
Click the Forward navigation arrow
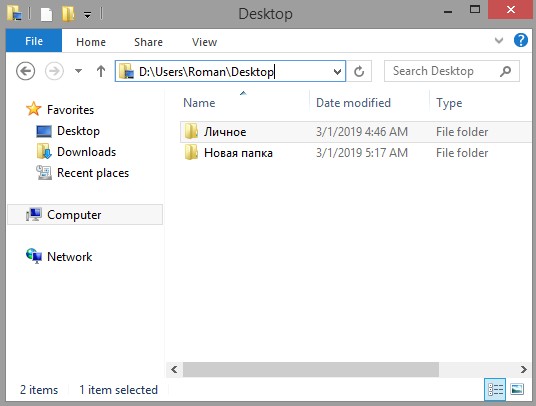(54, 71)
